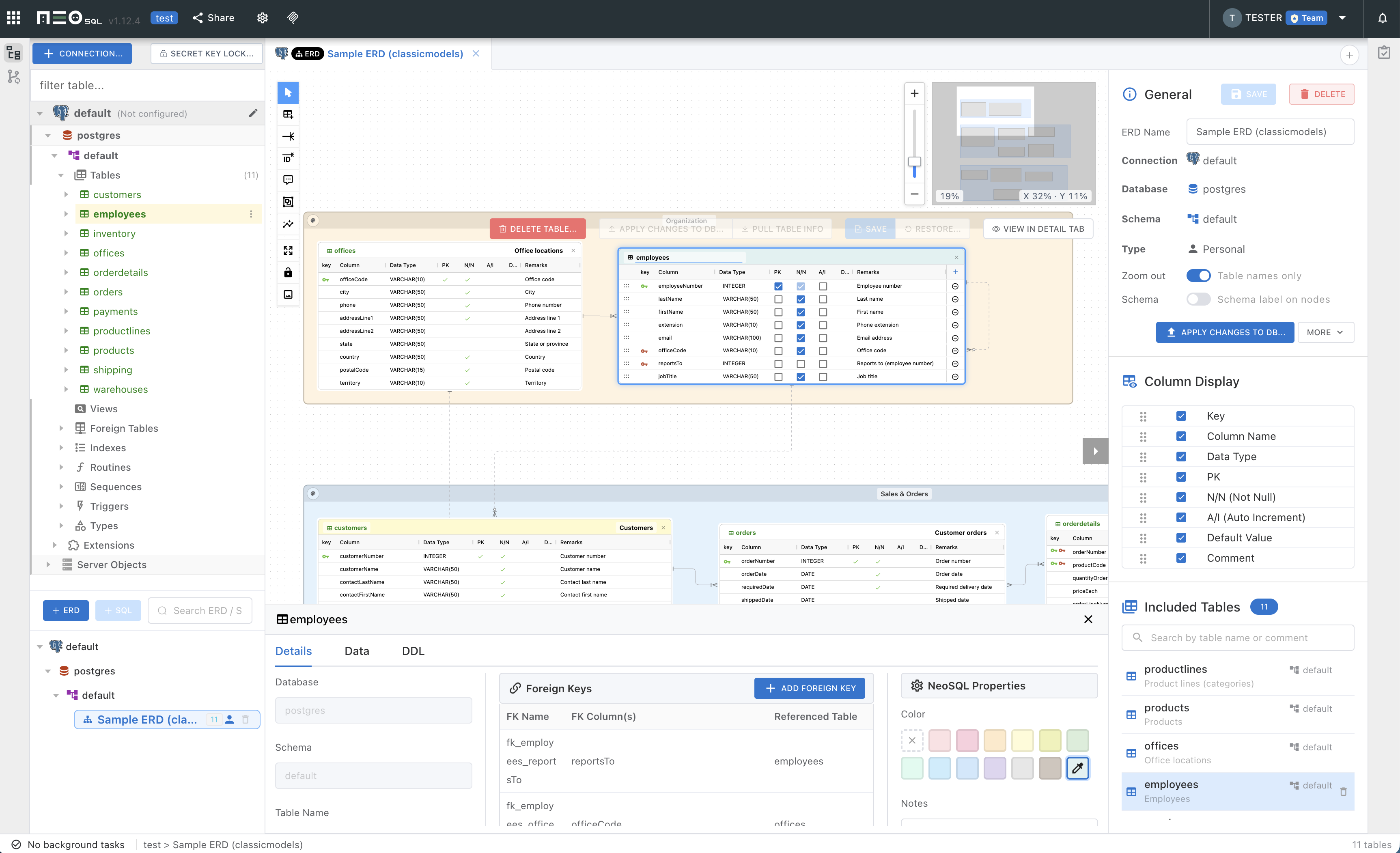This screenshot has height=853, width=1400.
Task: Select the group area tool
Action: pyautogui.click(x=288, y=202)
